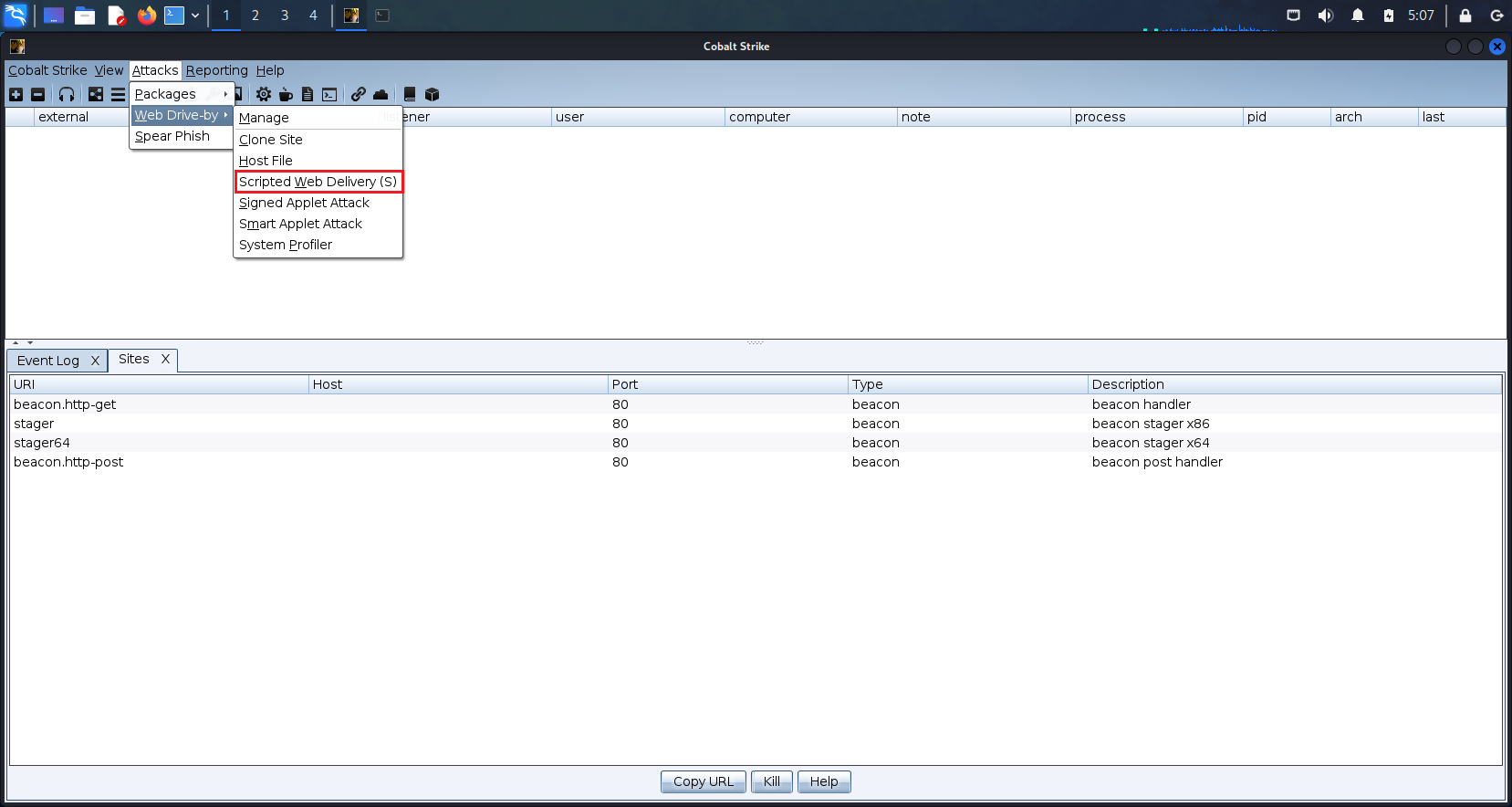Switch to session table view icon
This screenshot has height=807, width=1512.
(118, 94)
